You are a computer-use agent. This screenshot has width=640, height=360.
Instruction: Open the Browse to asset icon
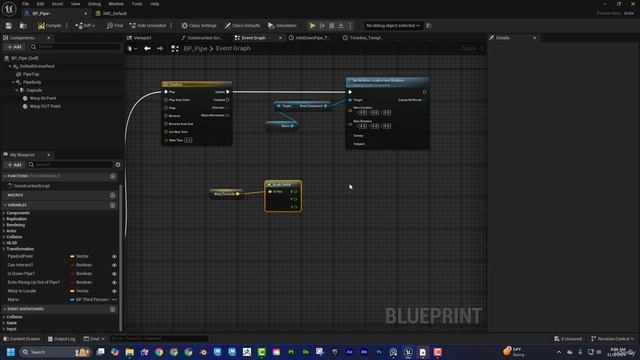[x=23, y=25]
